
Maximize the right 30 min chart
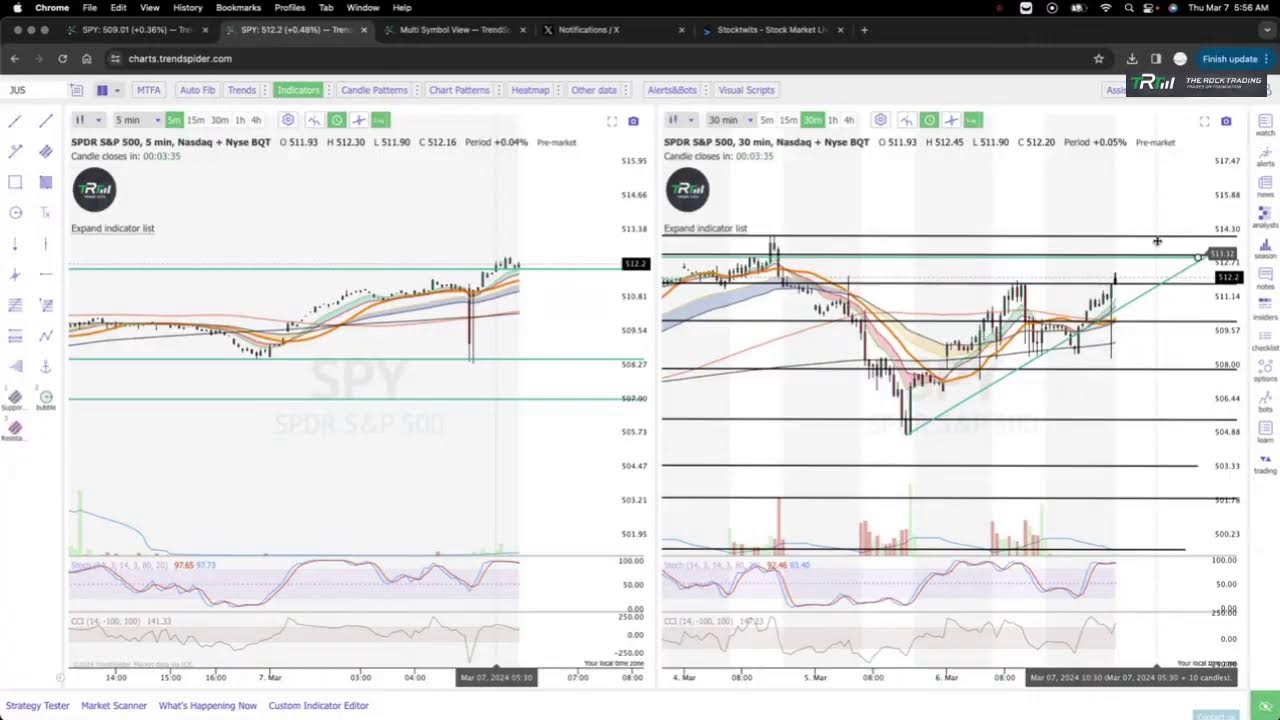tap(1205, 121)
